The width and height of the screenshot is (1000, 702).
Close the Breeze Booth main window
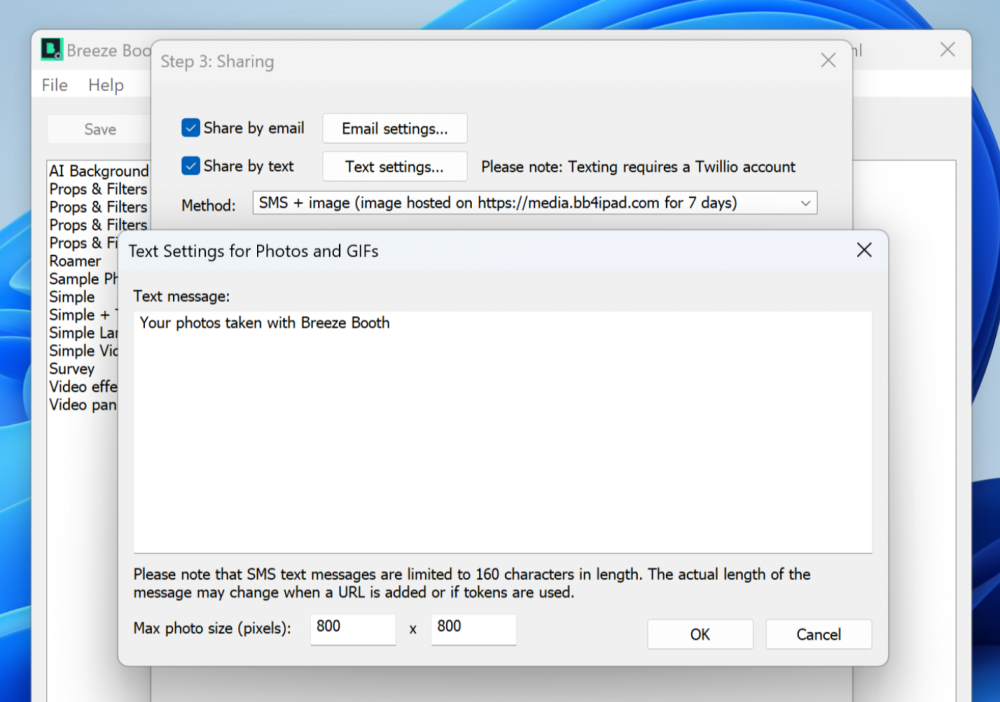point(948,50)
